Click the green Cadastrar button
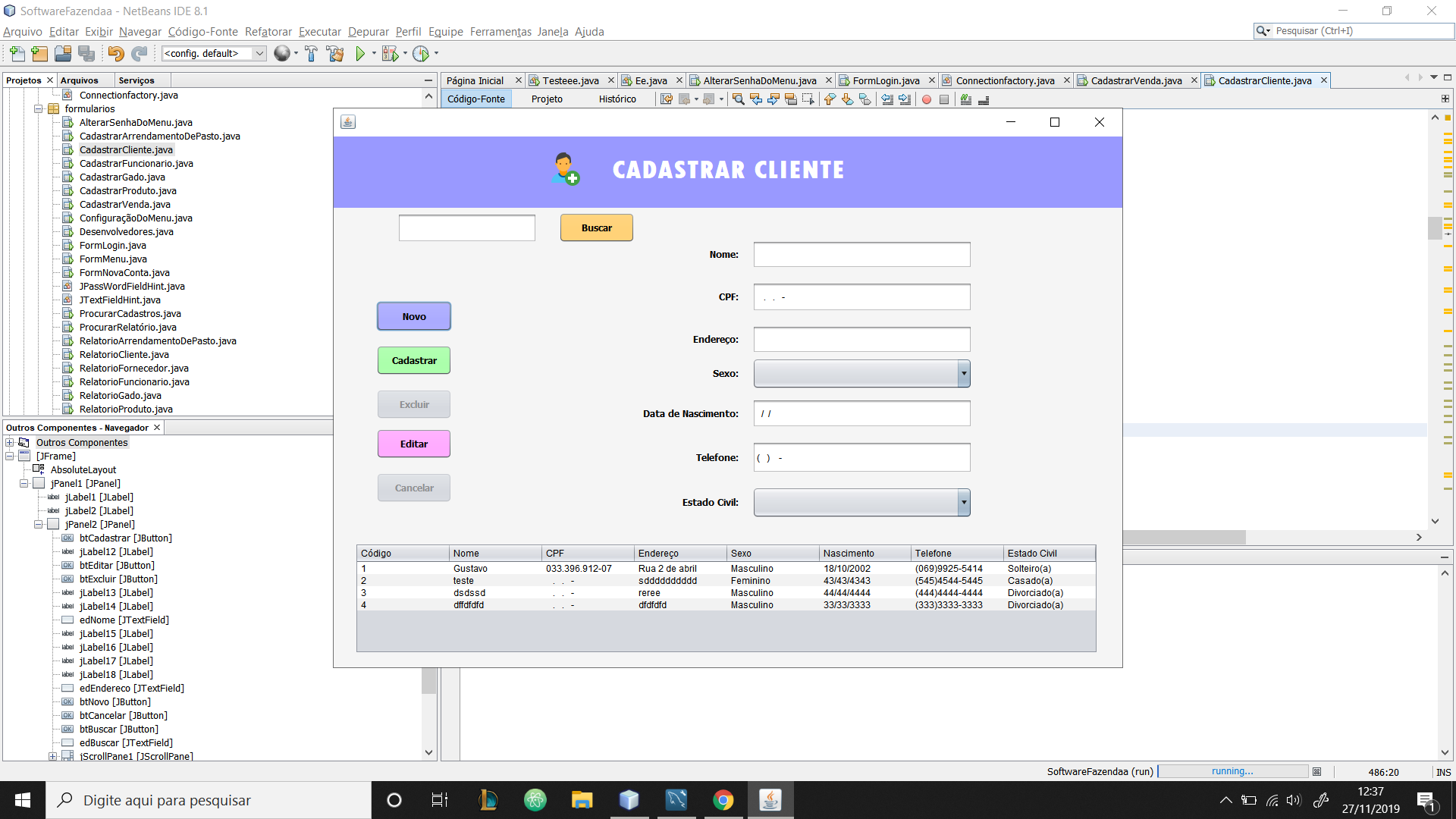 point(414,361)
